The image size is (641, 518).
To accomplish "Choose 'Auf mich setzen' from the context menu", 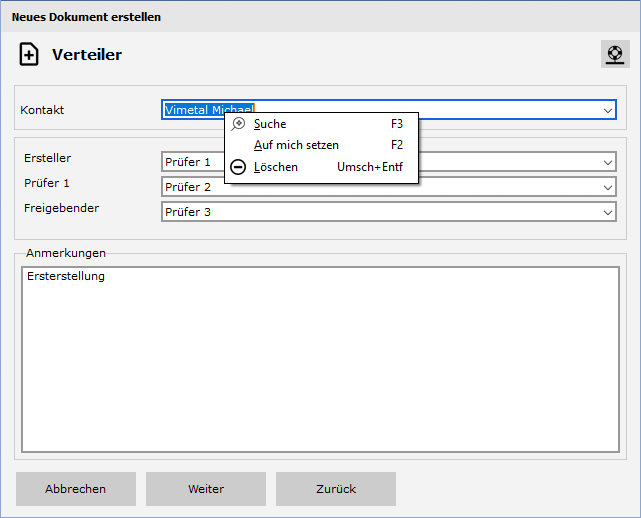I will click(296, 145).
